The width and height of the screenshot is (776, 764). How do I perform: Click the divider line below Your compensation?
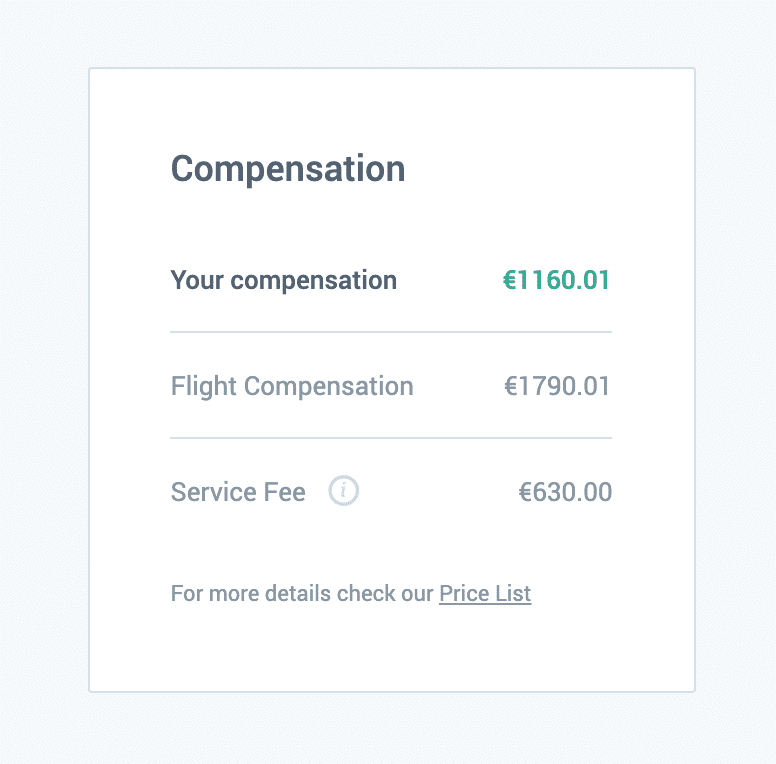point(391,332)
